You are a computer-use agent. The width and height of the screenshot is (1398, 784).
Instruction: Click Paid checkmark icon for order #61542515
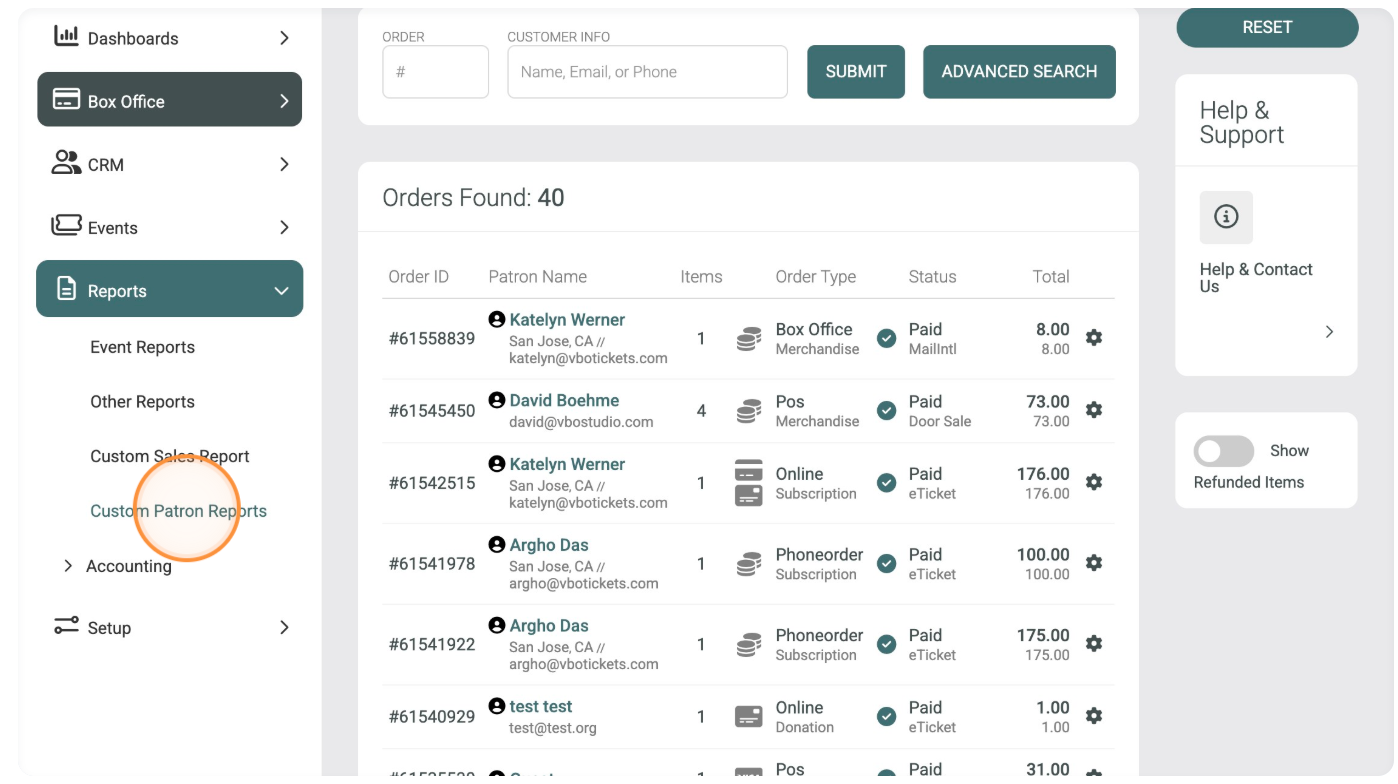886,483
